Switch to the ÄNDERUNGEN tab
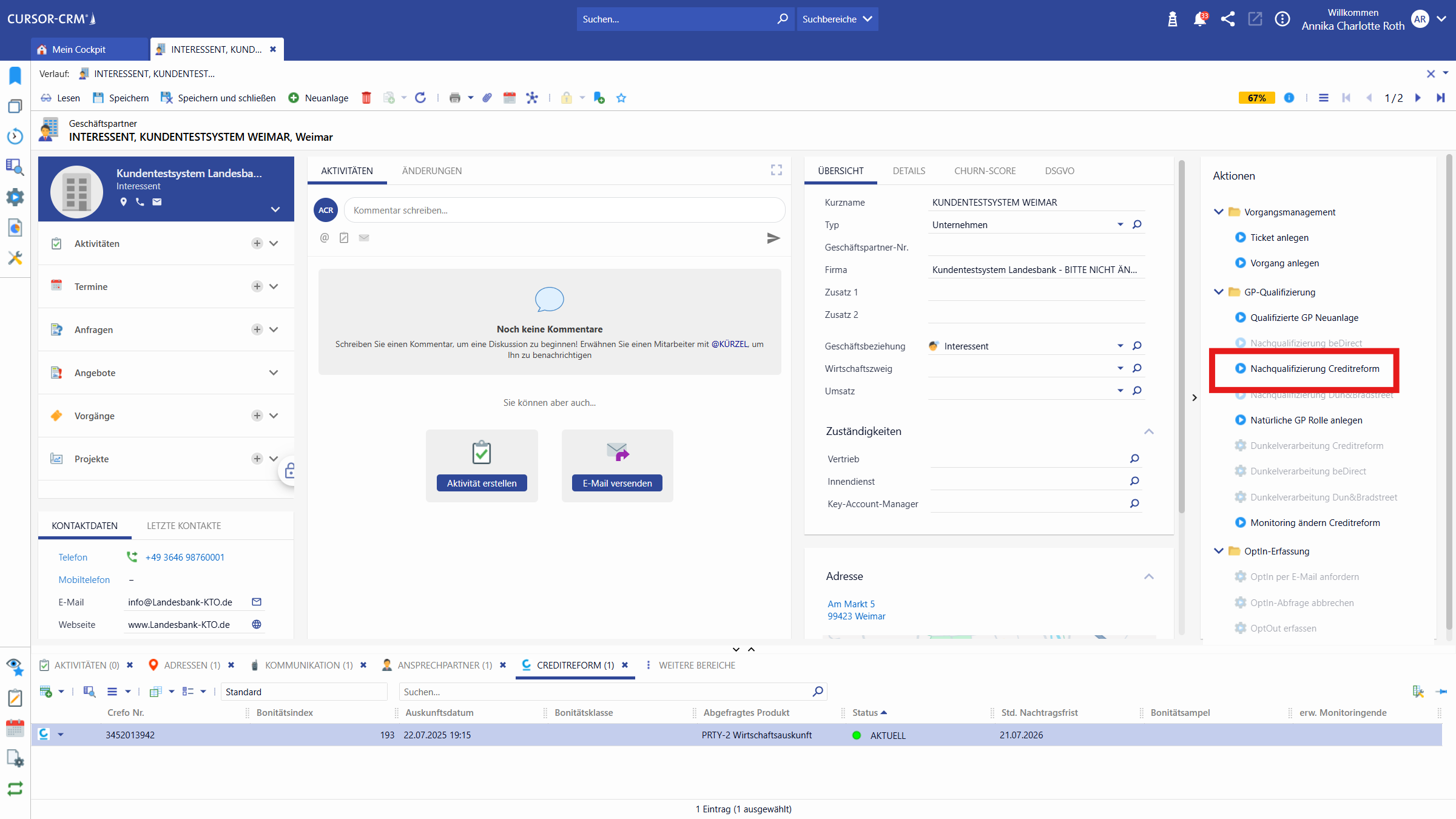The width and height of the screenshot is (1456, 819). point(432,171)
